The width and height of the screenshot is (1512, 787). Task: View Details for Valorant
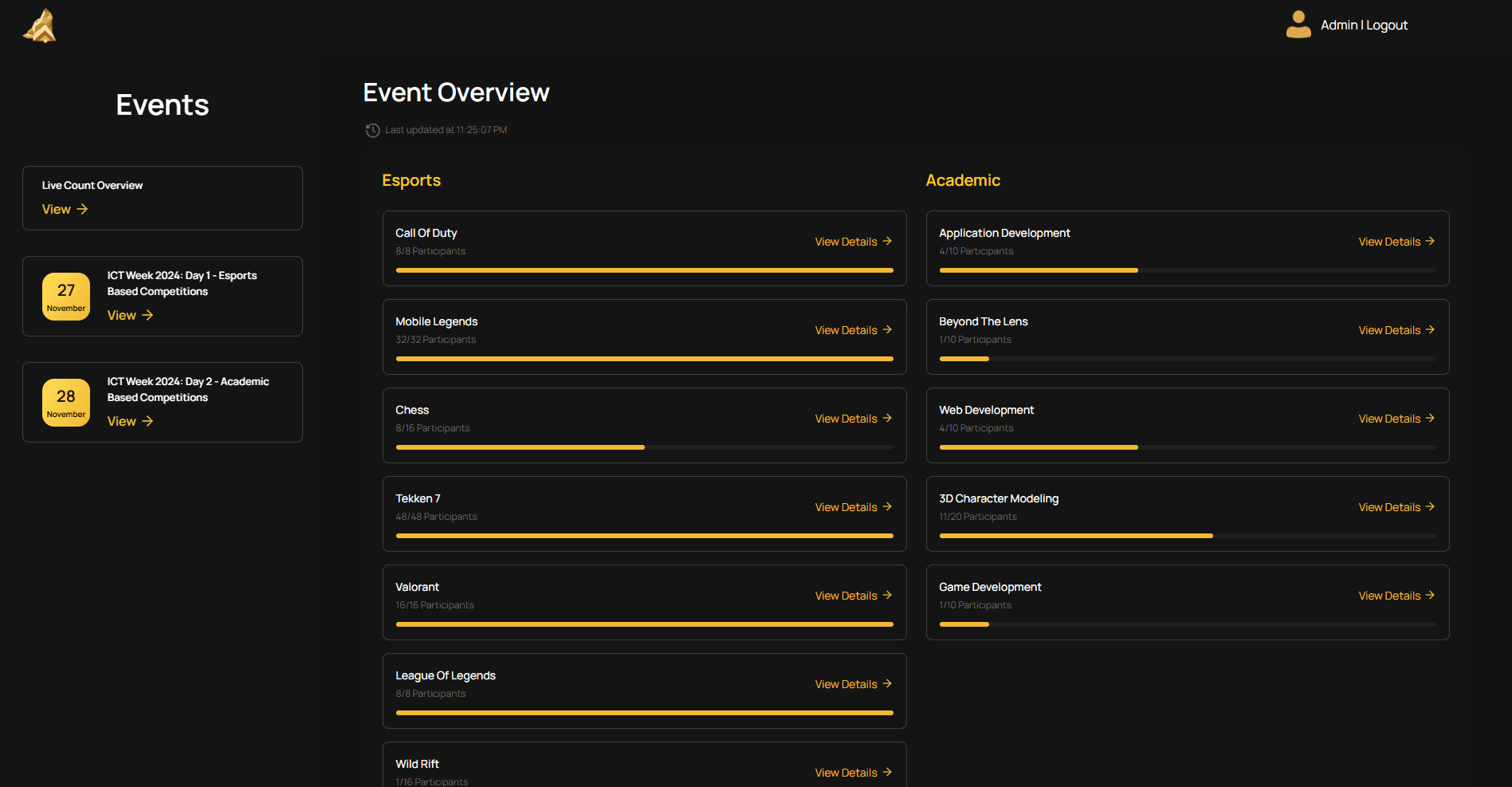(853, 596)
